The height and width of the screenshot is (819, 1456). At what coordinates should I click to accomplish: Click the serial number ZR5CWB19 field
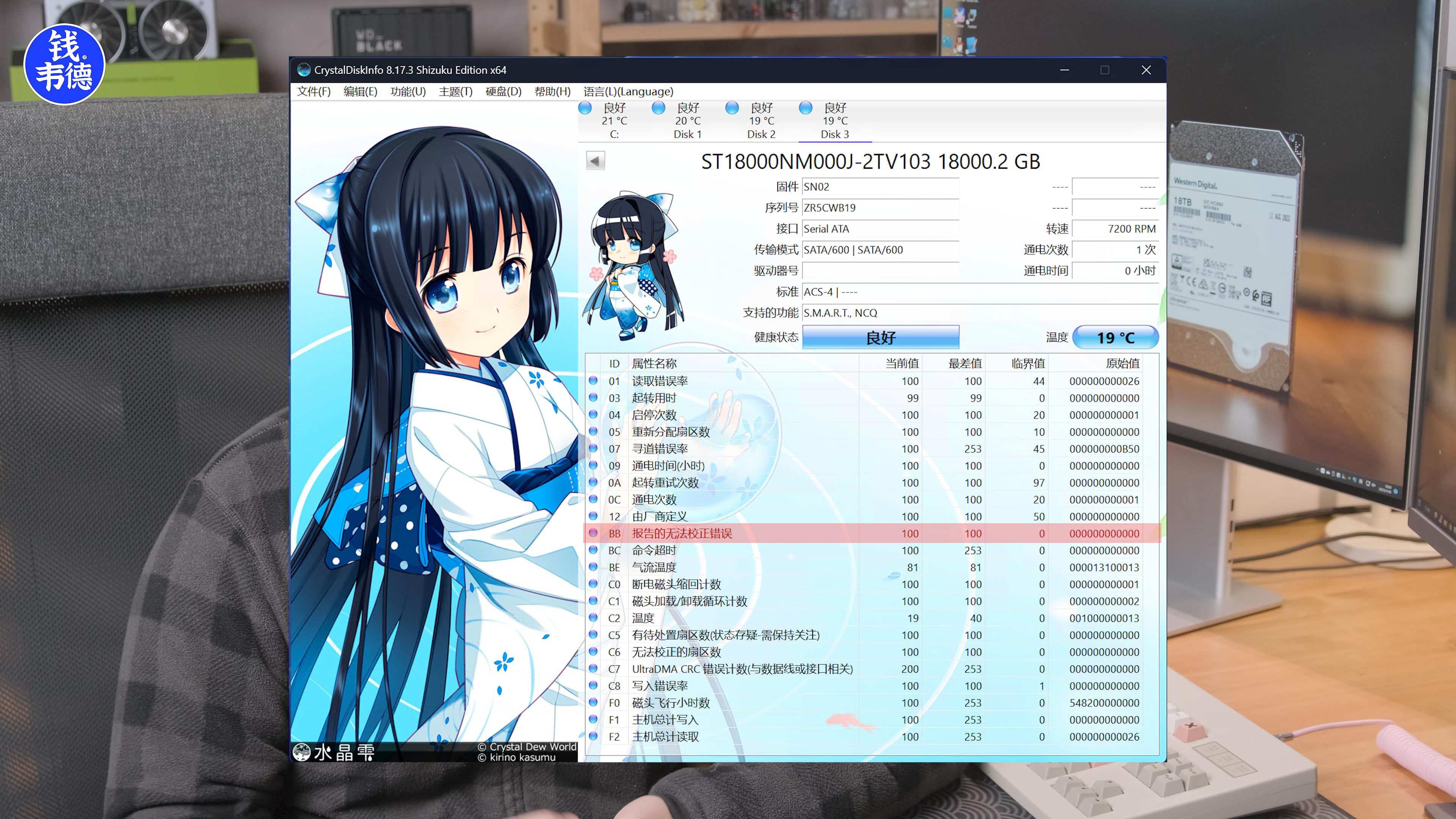tap(880, 208)
